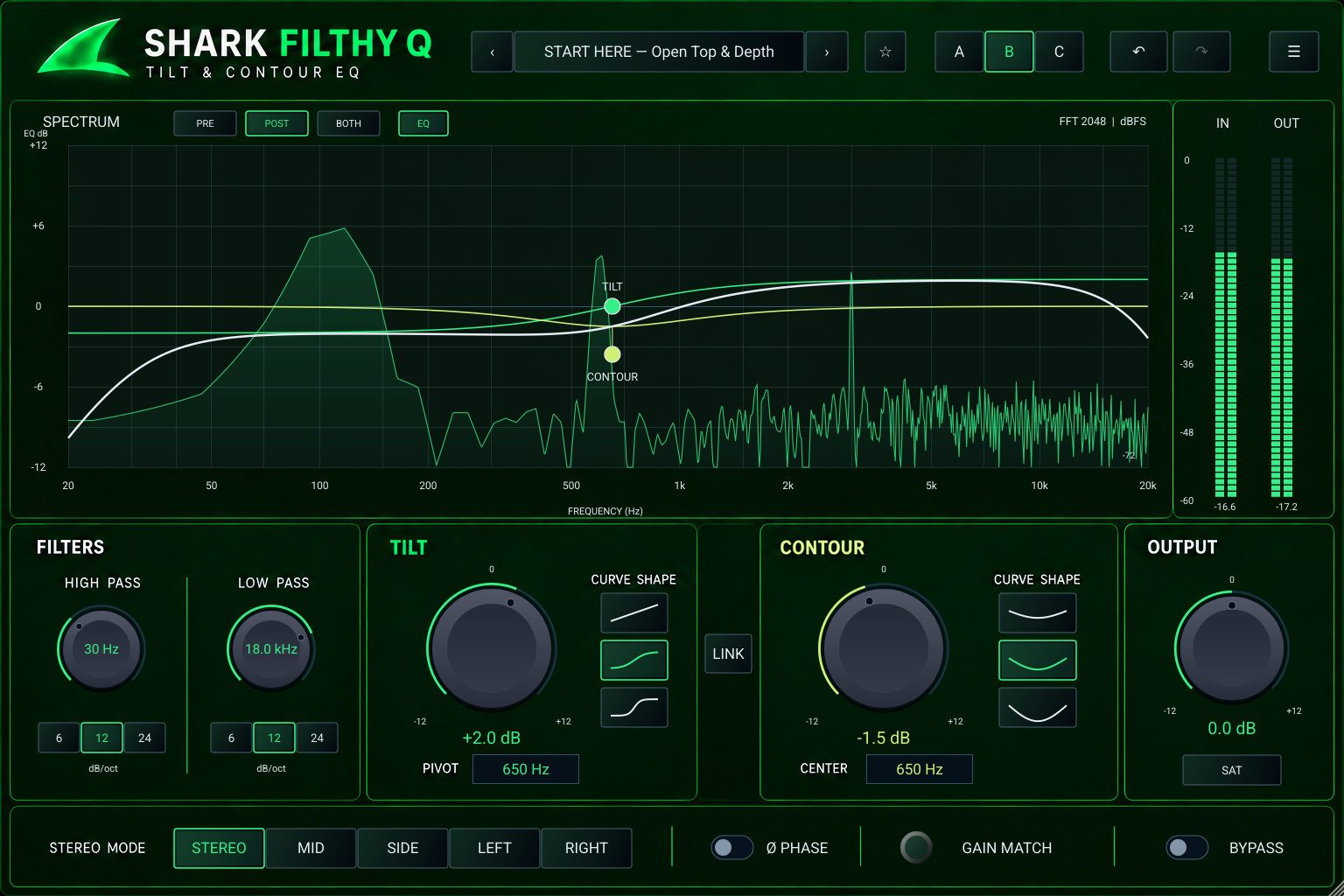Screen dimensions: 1344x896
Task: Select the steep step tilt curve shape
Action: tap(634, 707)
